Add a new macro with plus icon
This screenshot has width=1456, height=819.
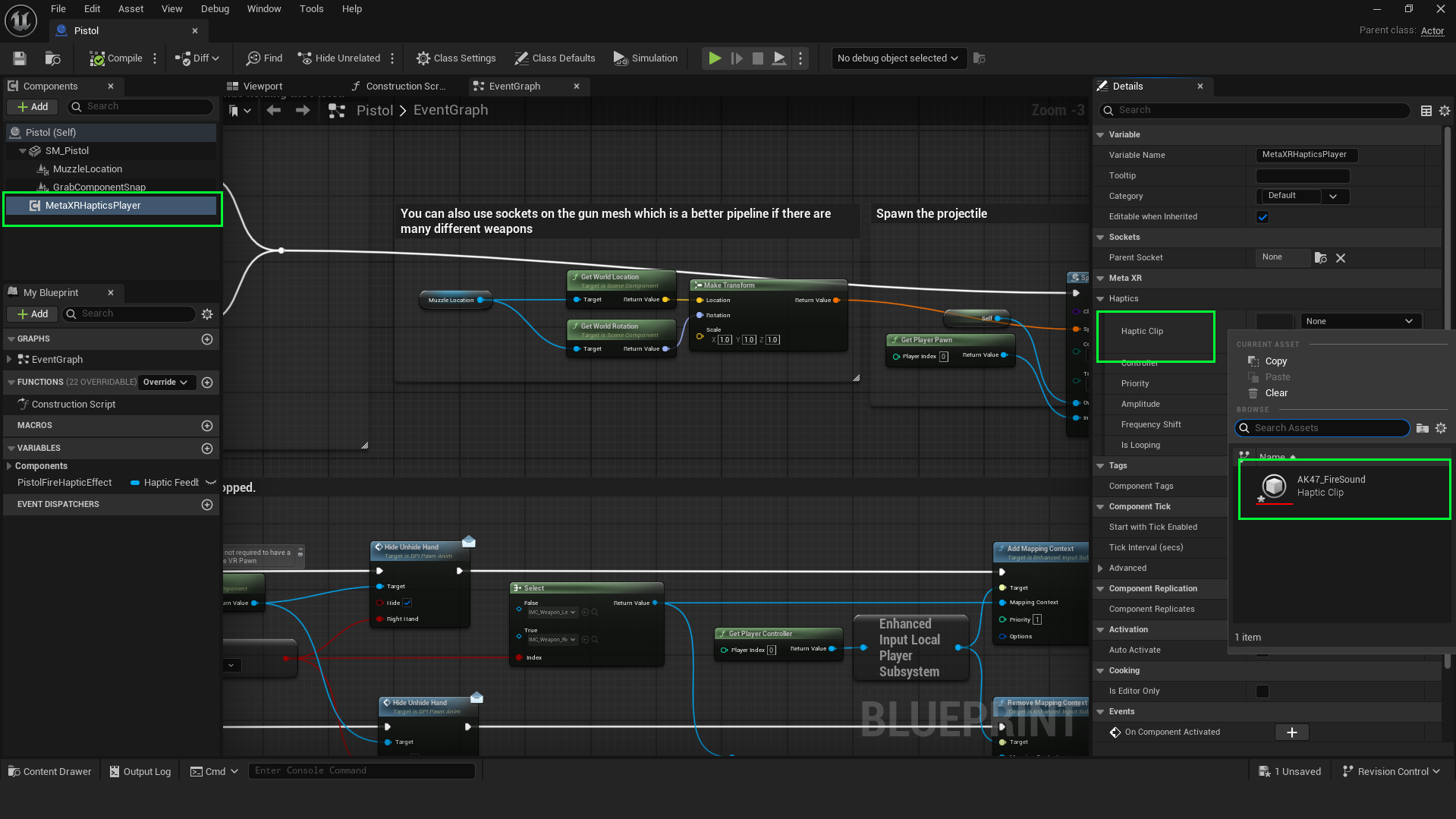tap(207, 426)
